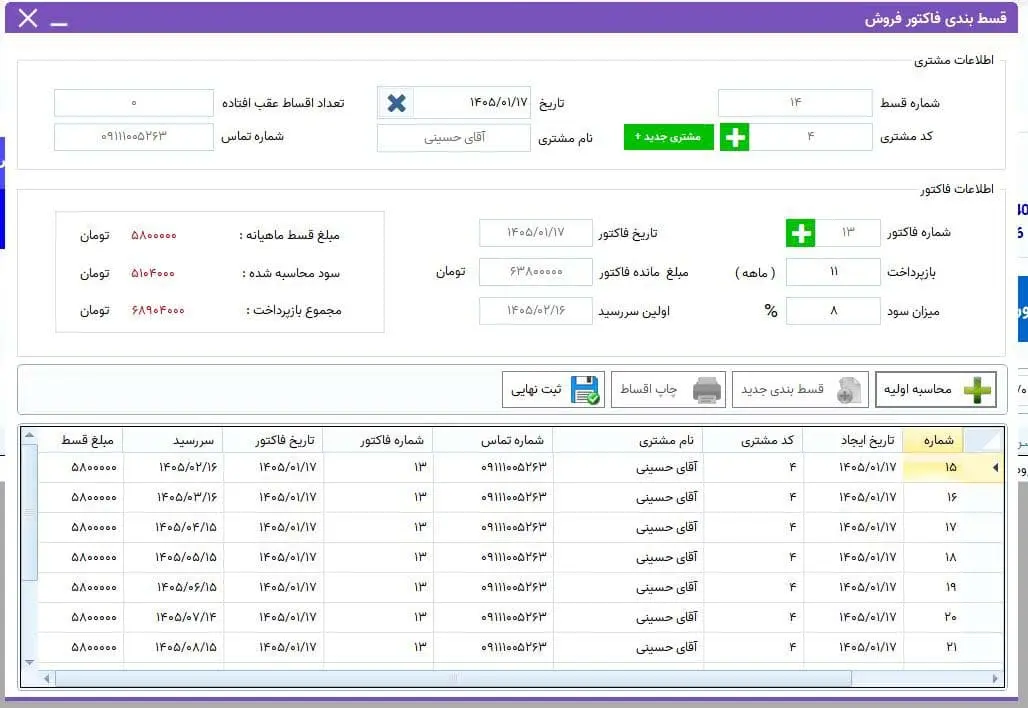Click the تعداد اقساط عقب افتاده field
1028x708 pixels.
tap(134, 102)
